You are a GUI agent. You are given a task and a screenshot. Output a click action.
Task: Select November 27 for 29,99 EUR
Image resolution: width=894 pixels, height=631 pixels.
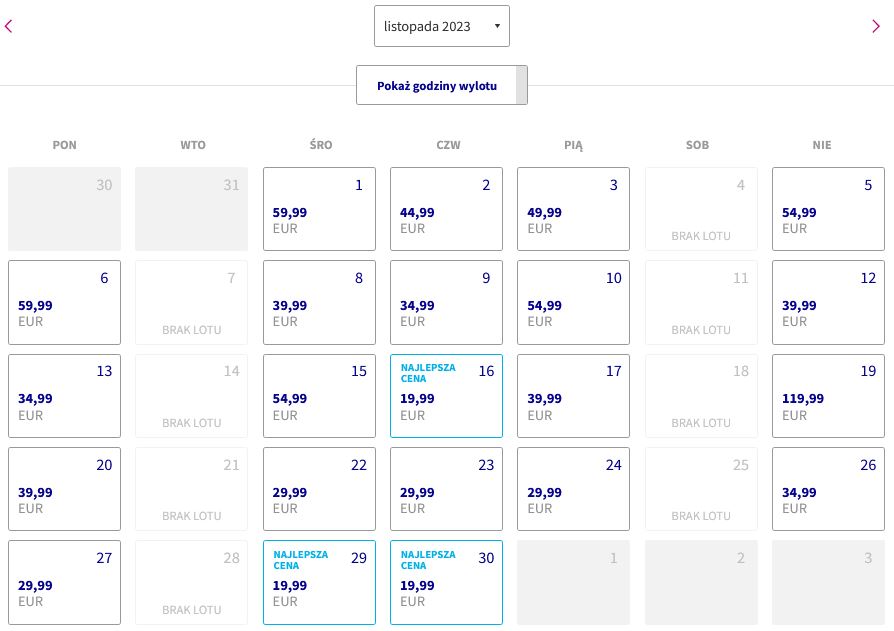tap(64, 583)
